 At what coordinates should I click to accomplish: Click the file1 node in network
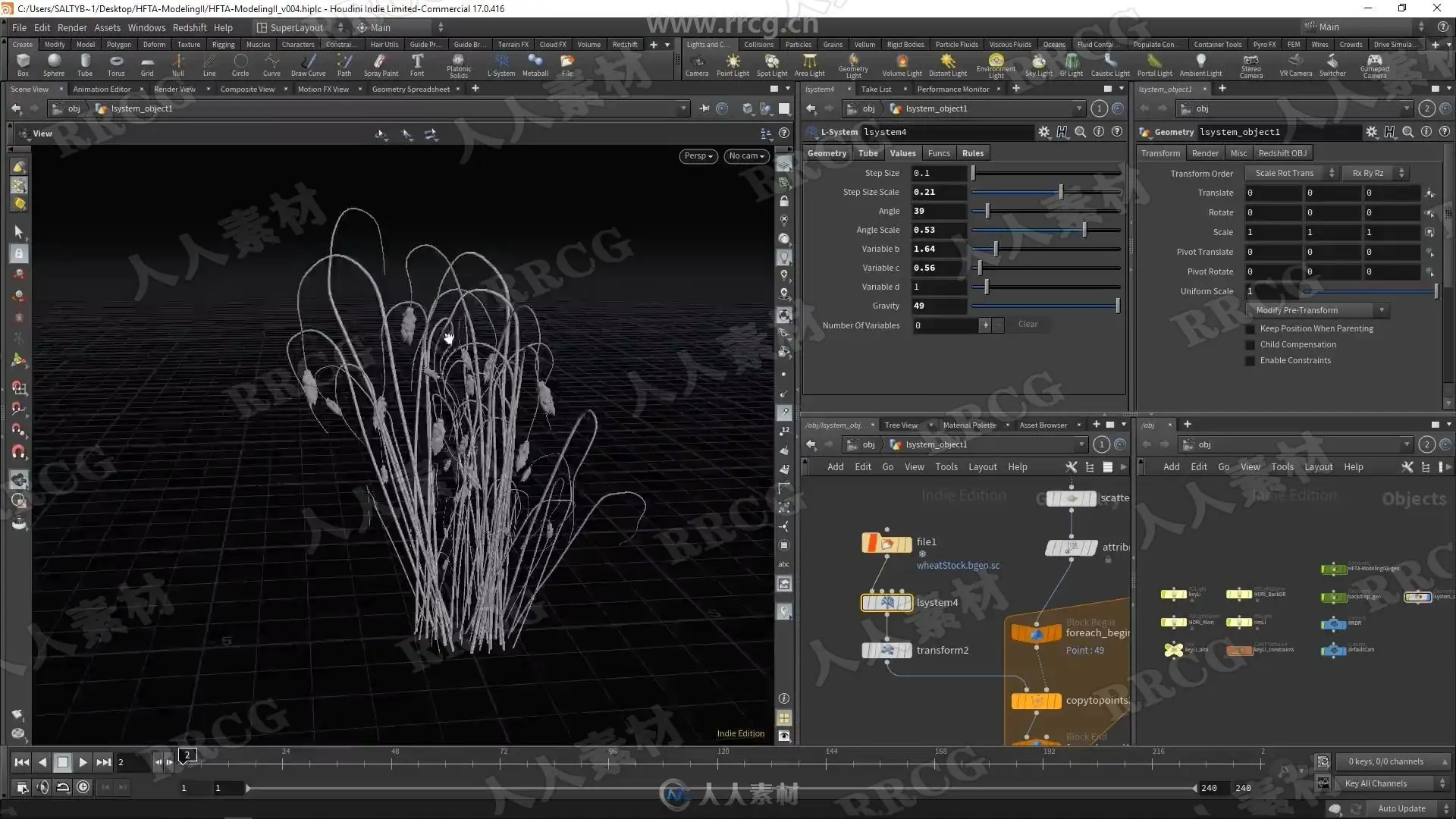click(x=886, y=543)
